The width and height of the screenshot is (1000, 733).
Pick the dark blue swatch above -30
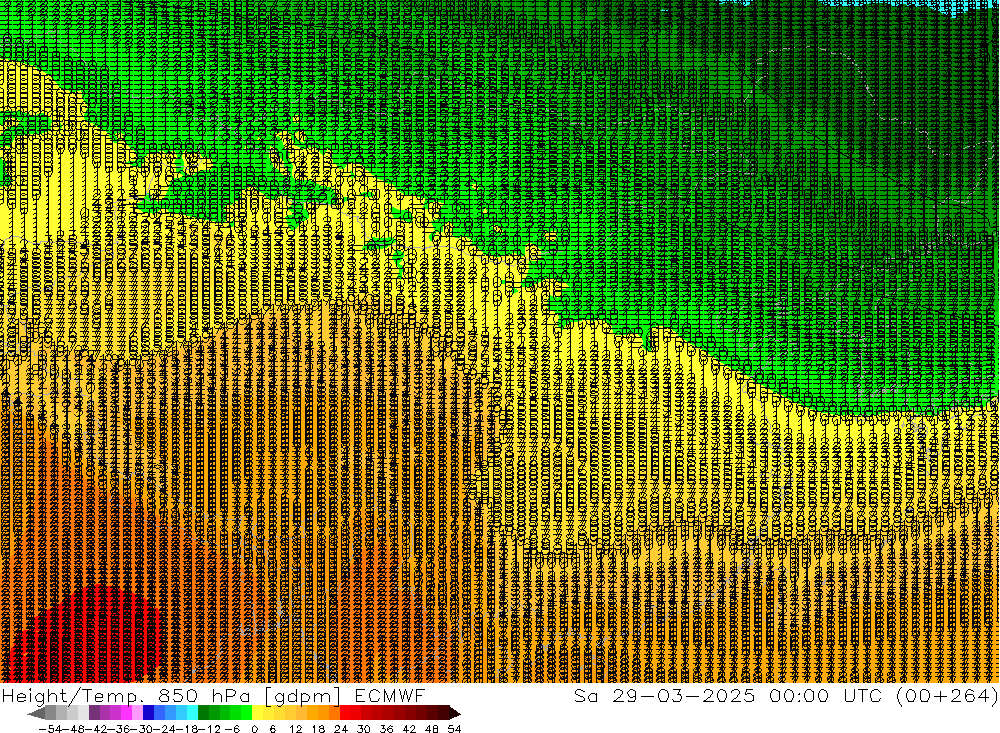pos(149,713)
